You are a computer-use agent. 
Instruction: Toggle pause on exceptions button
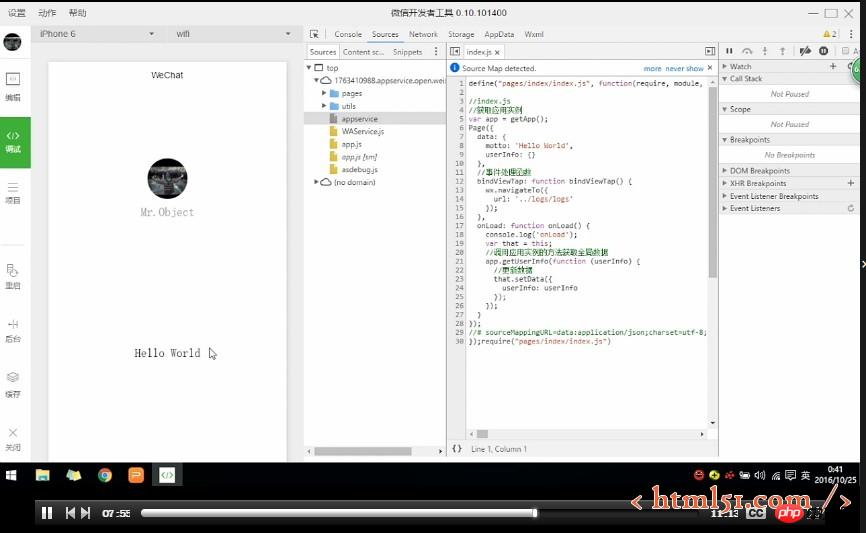tap(824, 51)
